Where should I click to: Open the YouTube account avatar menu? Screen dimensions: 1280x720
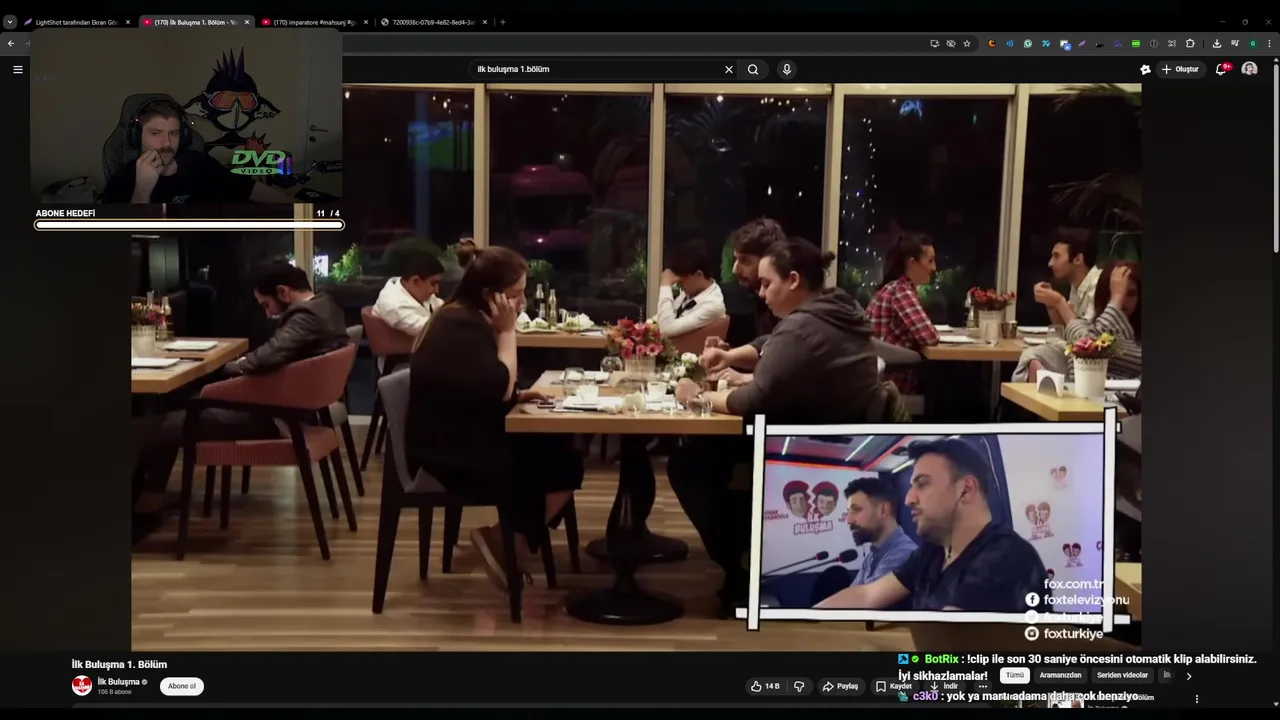pyautogui.click(x=1249, y=69)
